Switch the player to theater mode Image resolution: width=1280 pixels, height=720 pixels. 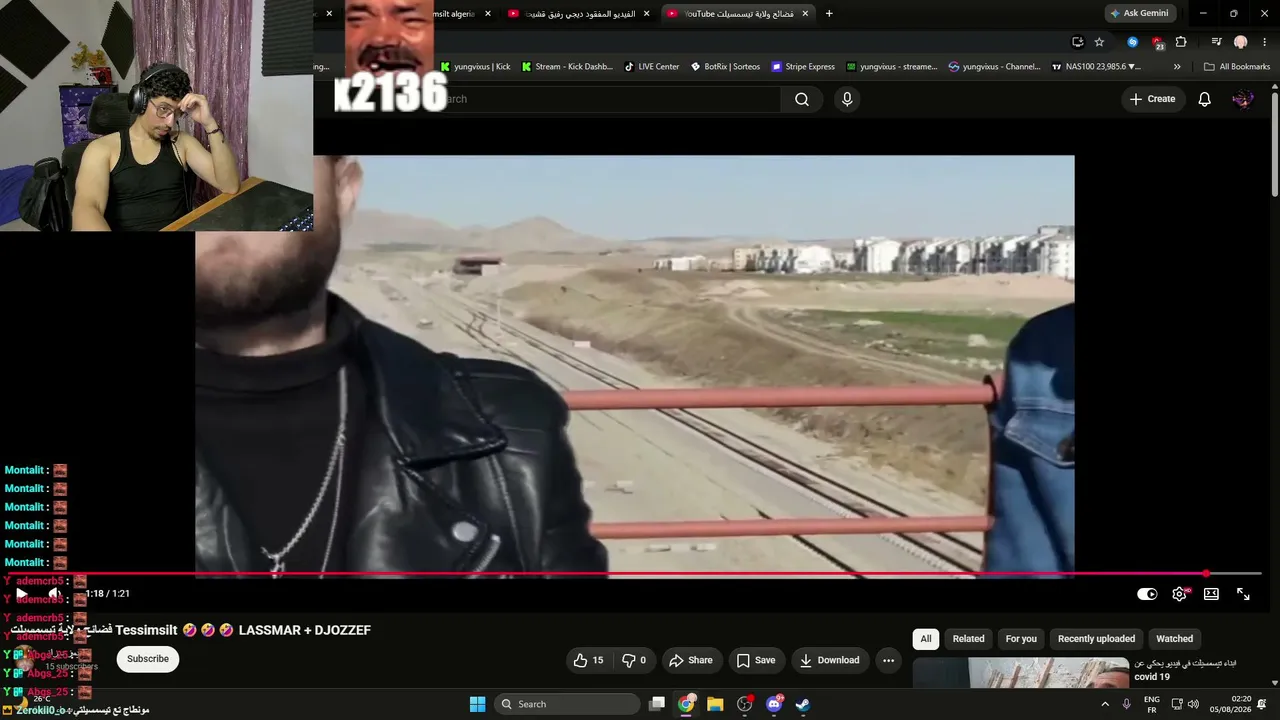[1211, 594]
